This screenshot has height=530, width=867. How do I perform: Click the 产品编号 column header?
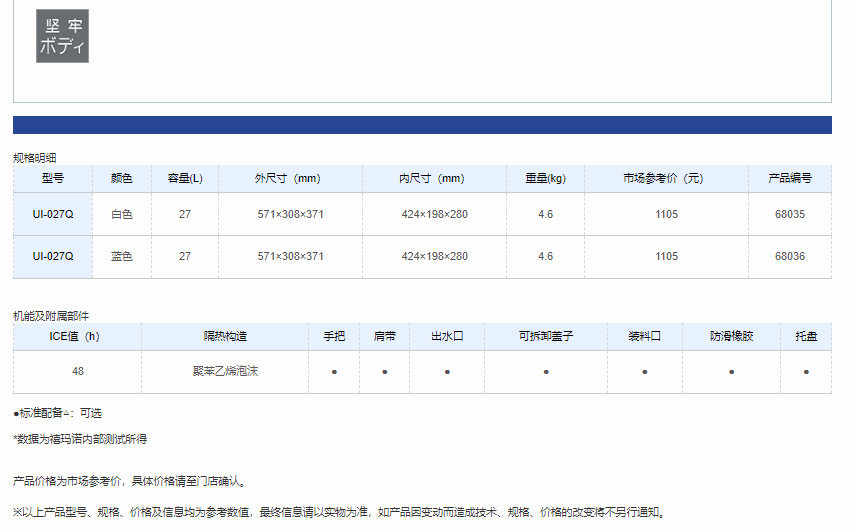pyautogui.click(x=790, y=179)
